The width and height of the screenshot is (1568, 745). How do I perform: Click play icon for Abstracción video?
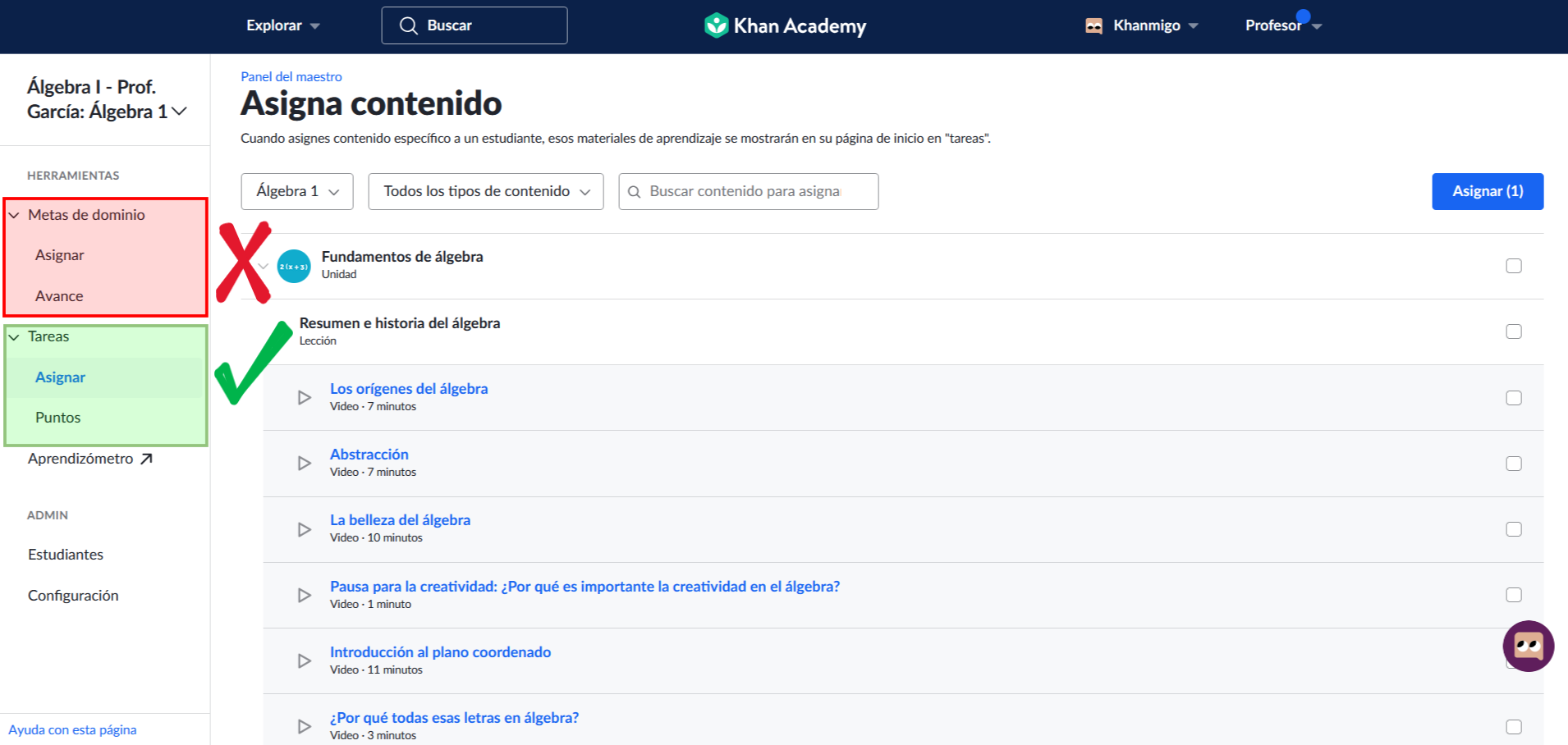tap(305, 464)
